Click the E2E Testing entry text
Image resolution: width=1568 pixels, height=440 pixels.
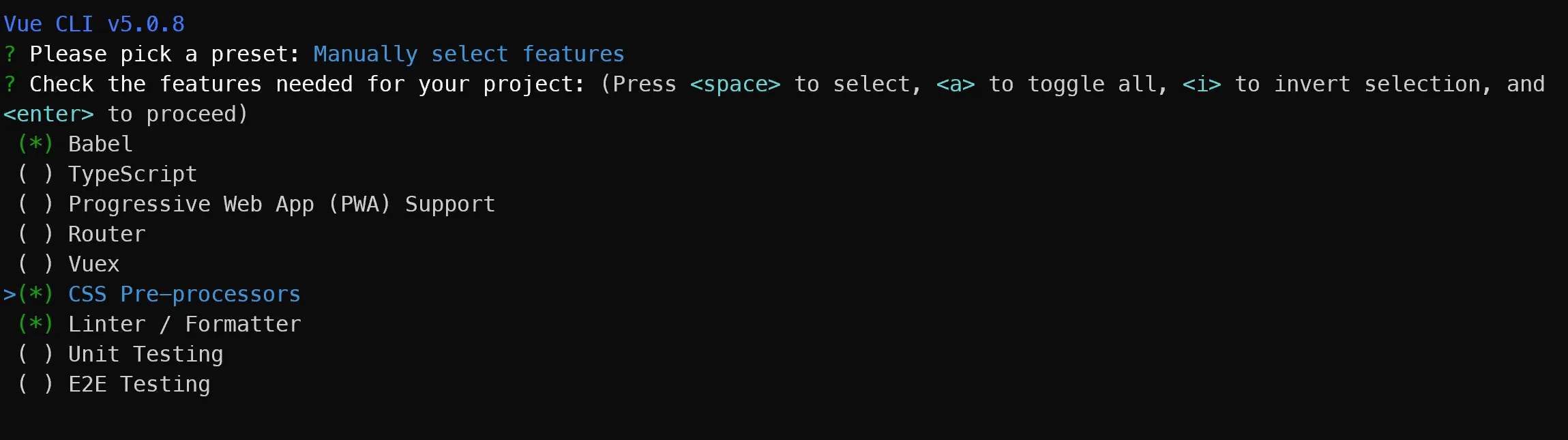coord(139,384)
